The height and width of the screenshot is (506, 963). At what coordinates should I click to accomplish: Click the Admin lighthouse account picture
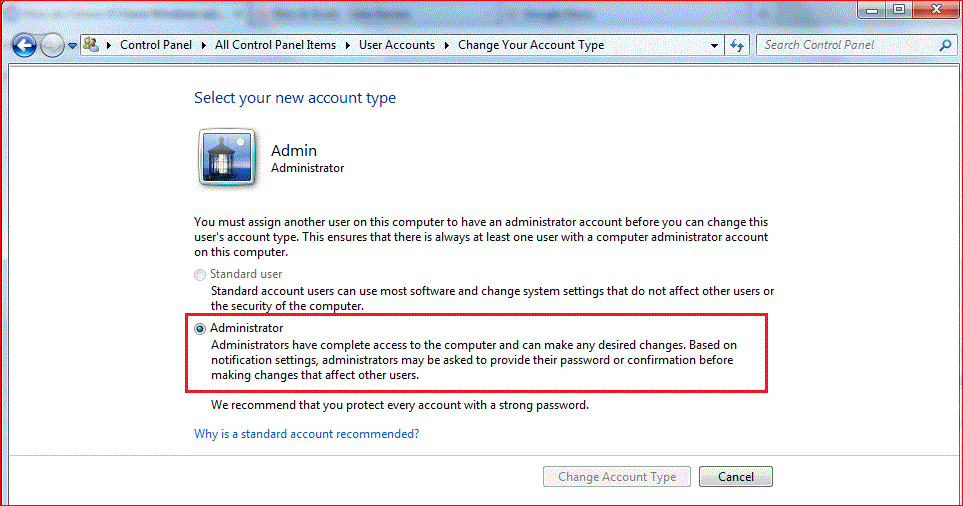point(227,157)
